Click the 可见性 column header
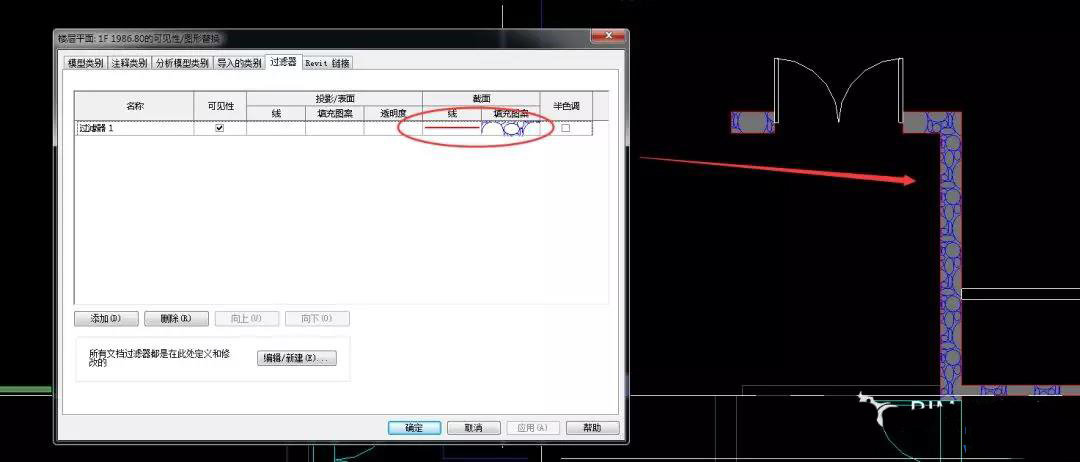This screenshot has width=1080, height=462. (x=220, y=106)
